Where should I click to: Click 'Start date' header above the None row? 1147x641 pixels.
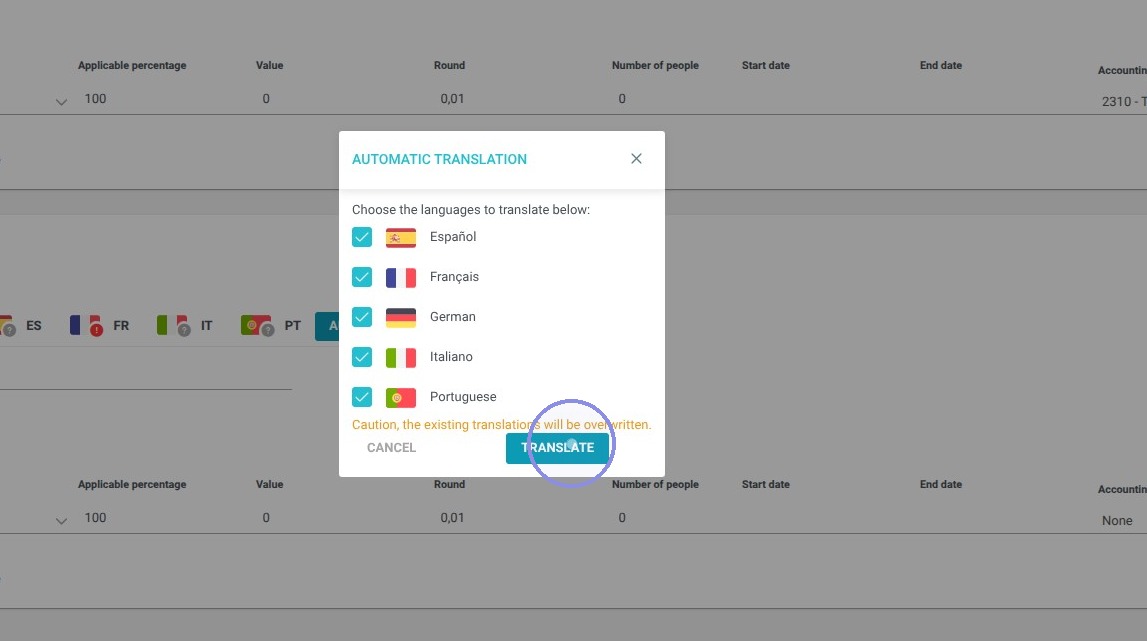[x=765, y=484]
